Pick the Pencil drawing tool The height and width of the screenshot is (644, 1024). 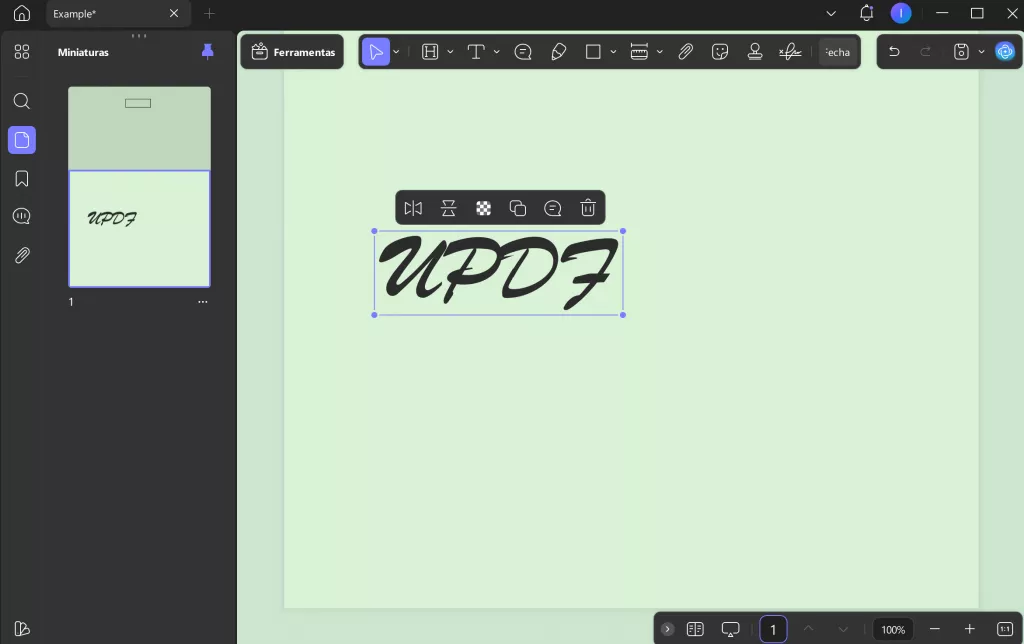(558, 52)
